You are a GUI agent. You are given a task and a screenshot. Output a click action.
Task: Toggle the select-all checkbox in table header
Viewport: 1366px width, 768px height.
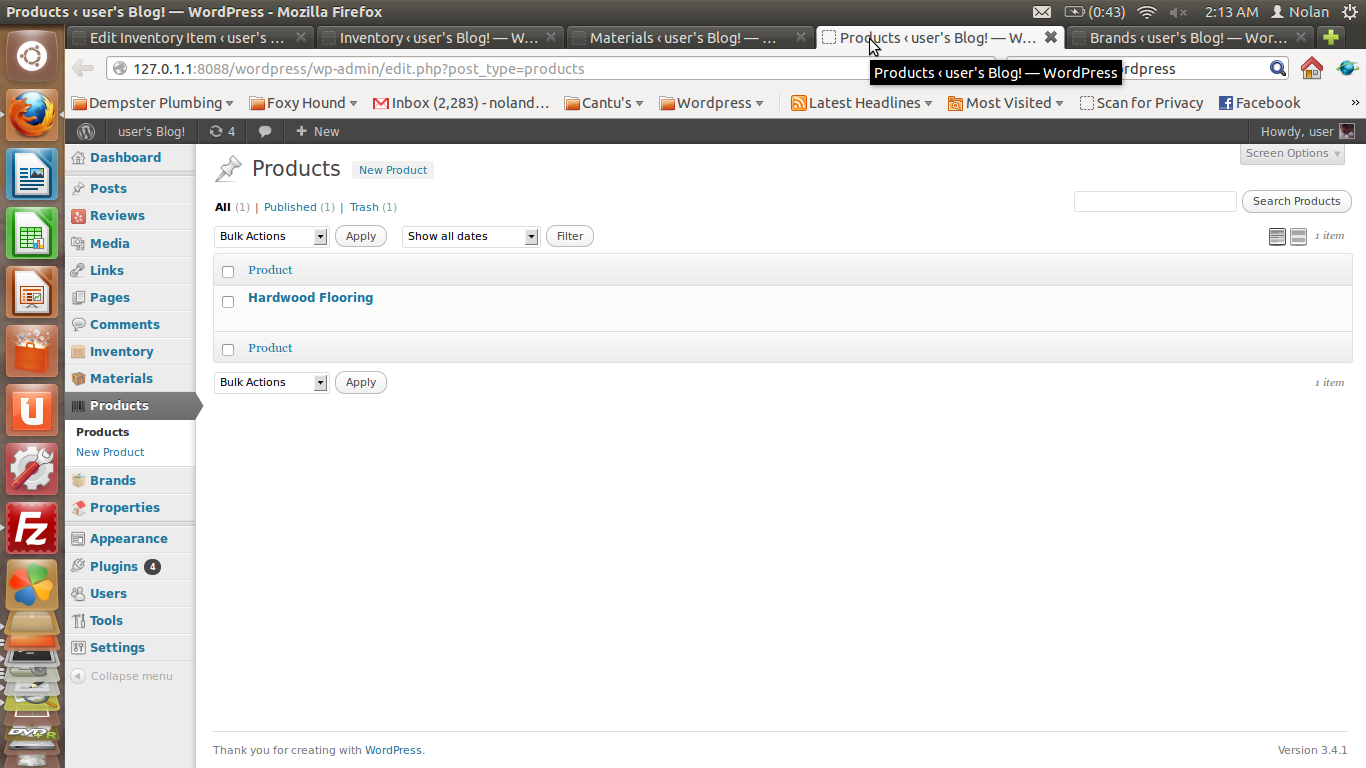pyautogui.click(x=228, y=271)
